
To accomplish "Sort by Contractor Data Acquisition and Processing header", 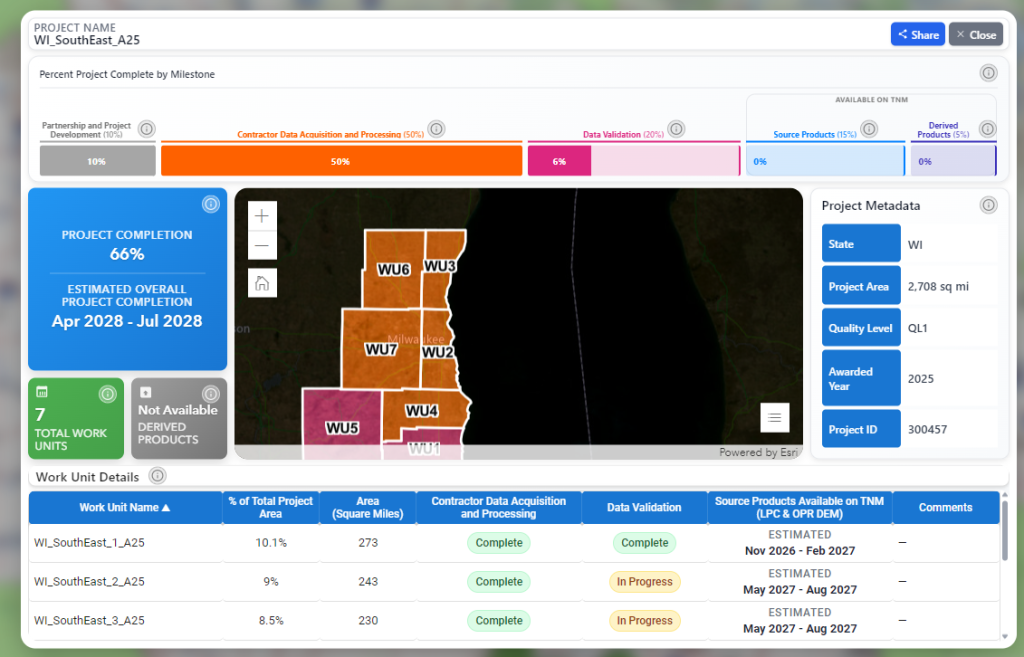I will click(x=498, y=507).
